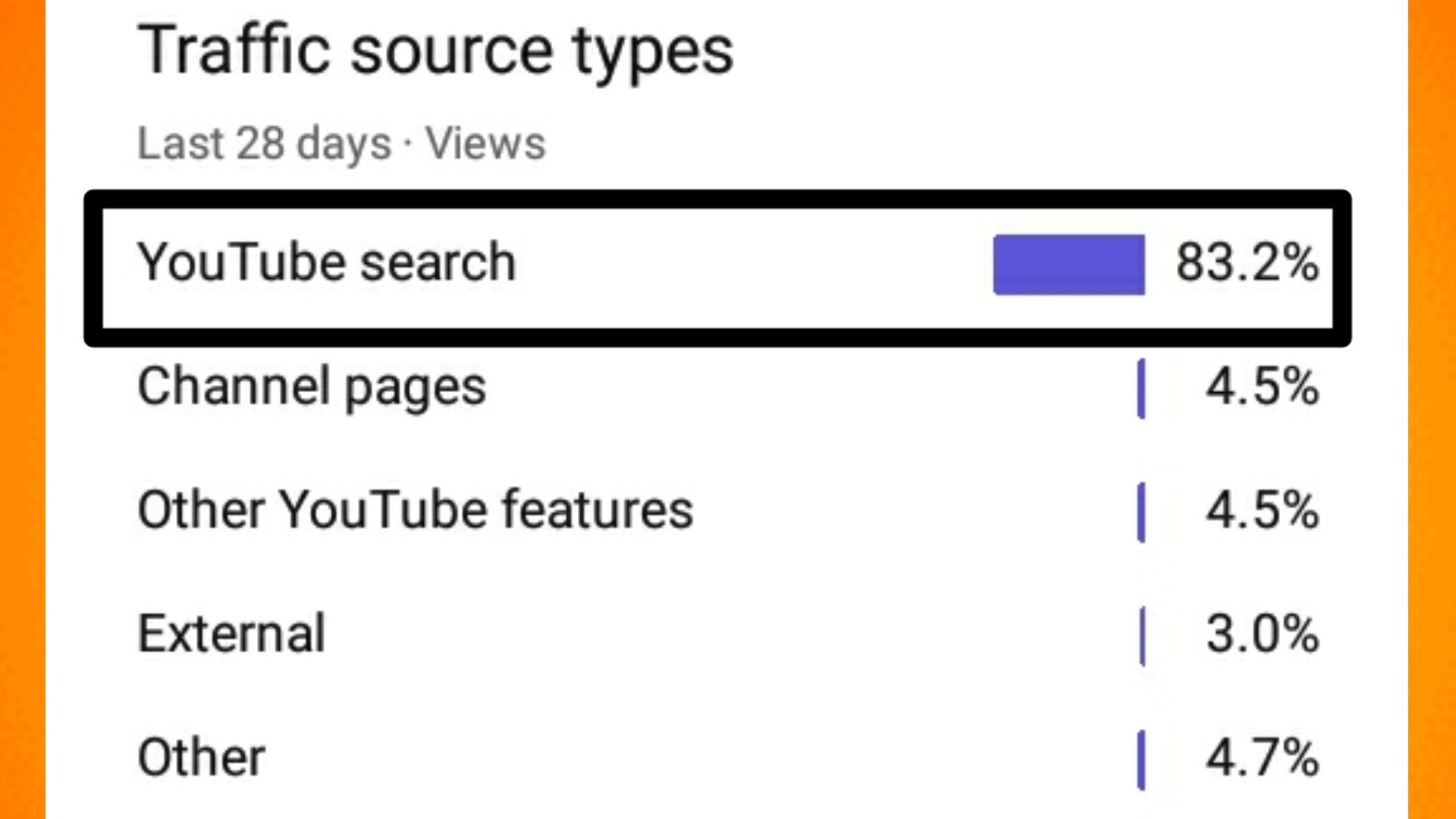
Task: Select the Other traffic source row
Action: point(728,758)
